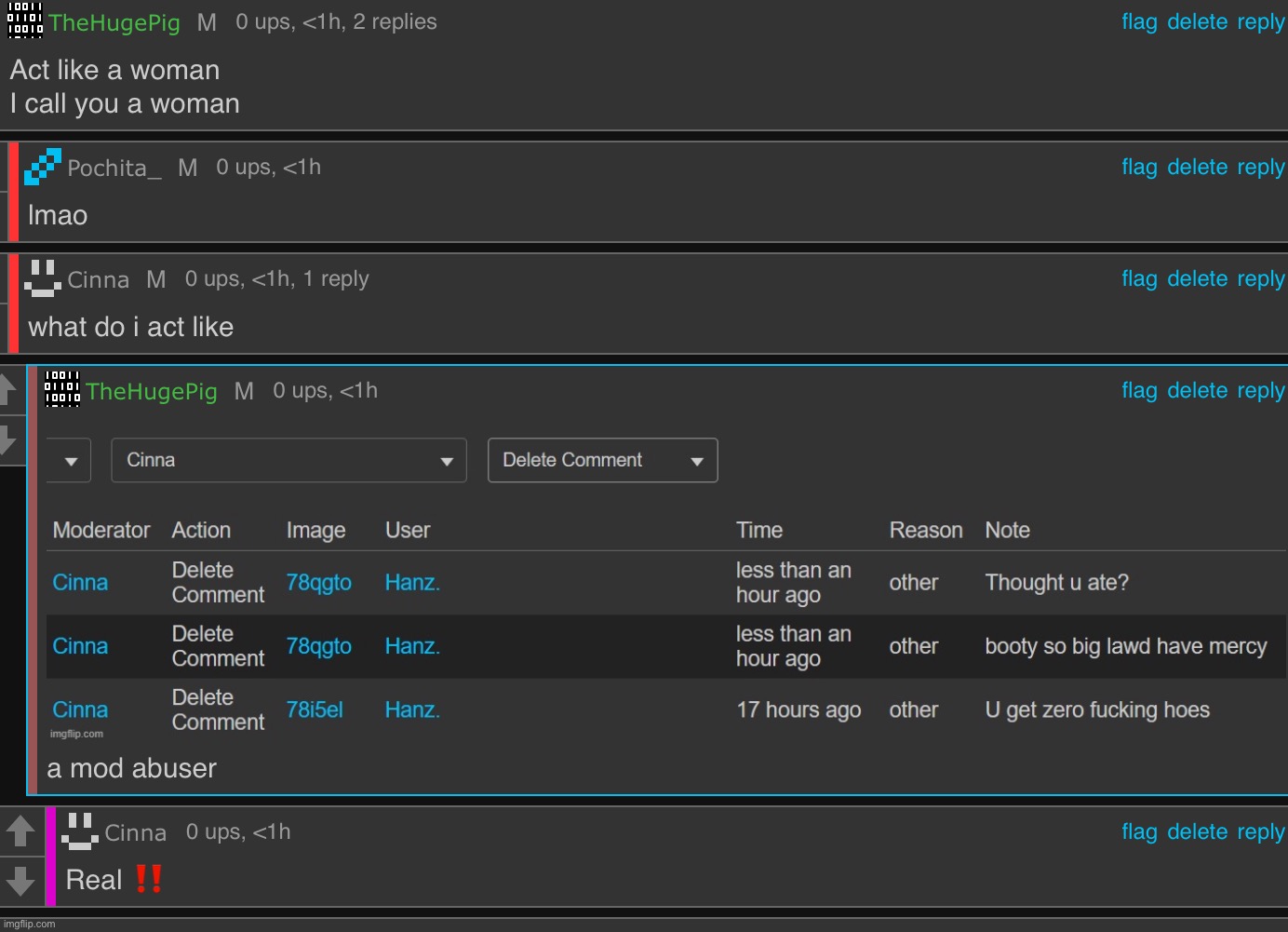1288x932 pixels.
Task: Flag Cinna's 'Real' comment
Action: (1139, 831)
